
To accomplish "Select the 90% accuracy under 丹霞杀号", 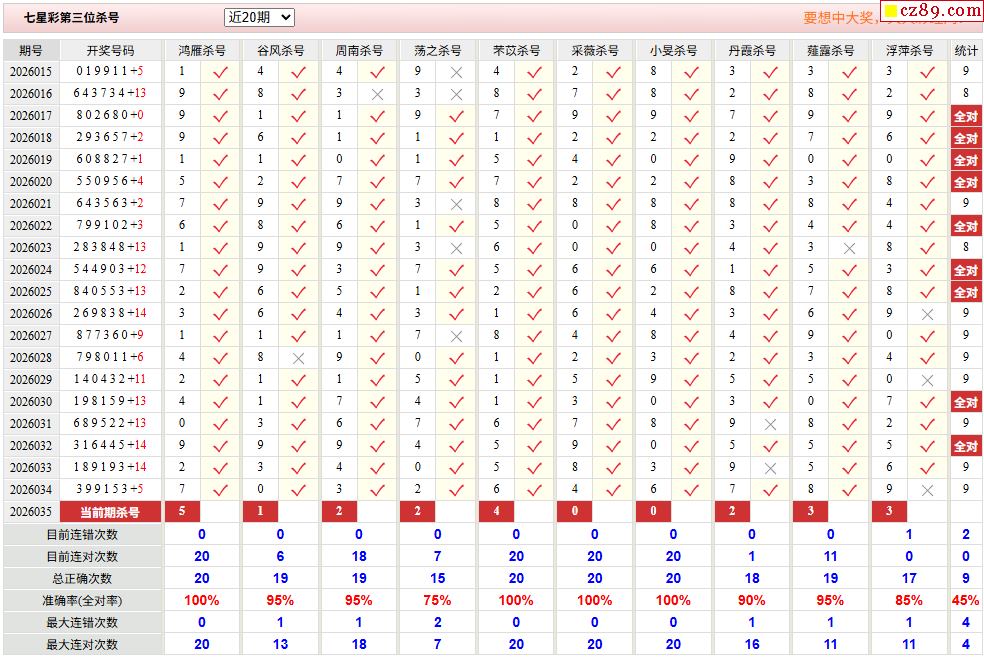I will point(752,601).
